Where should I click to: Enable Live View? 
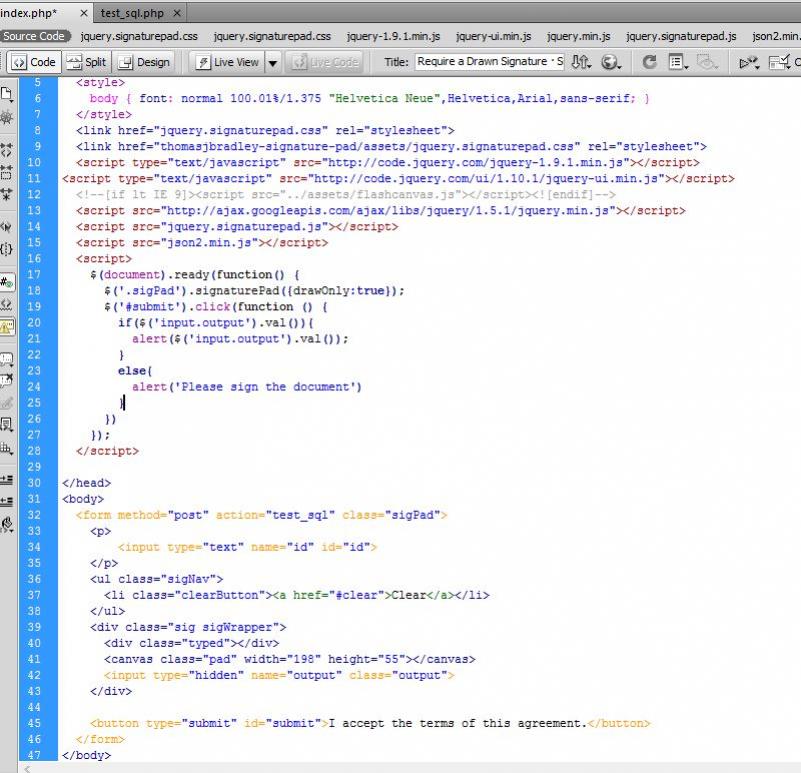[227, 62]
